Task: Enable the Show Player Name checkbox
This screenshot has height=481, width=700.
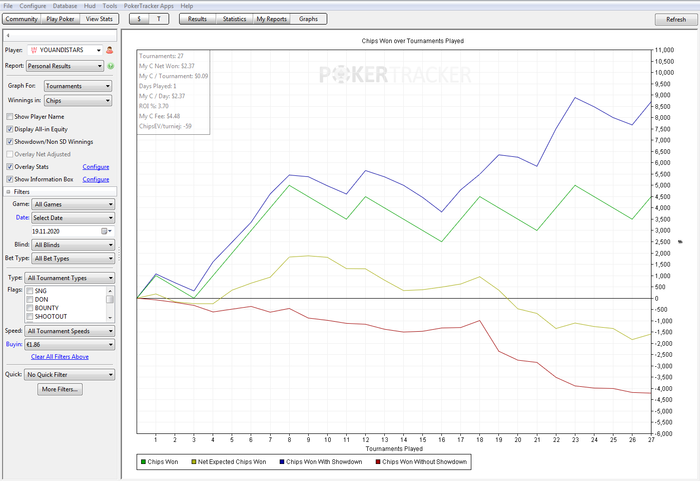Action: [x=10, y=117]
